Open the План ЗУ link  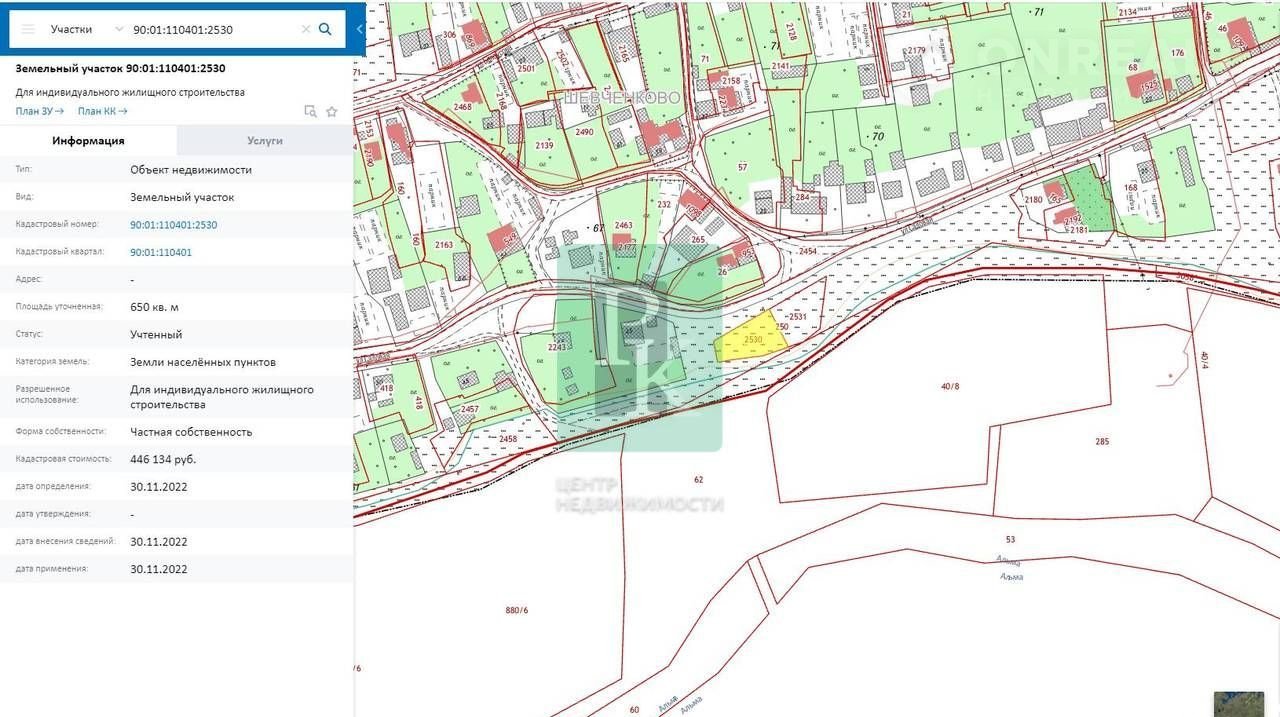click(40, 111)
